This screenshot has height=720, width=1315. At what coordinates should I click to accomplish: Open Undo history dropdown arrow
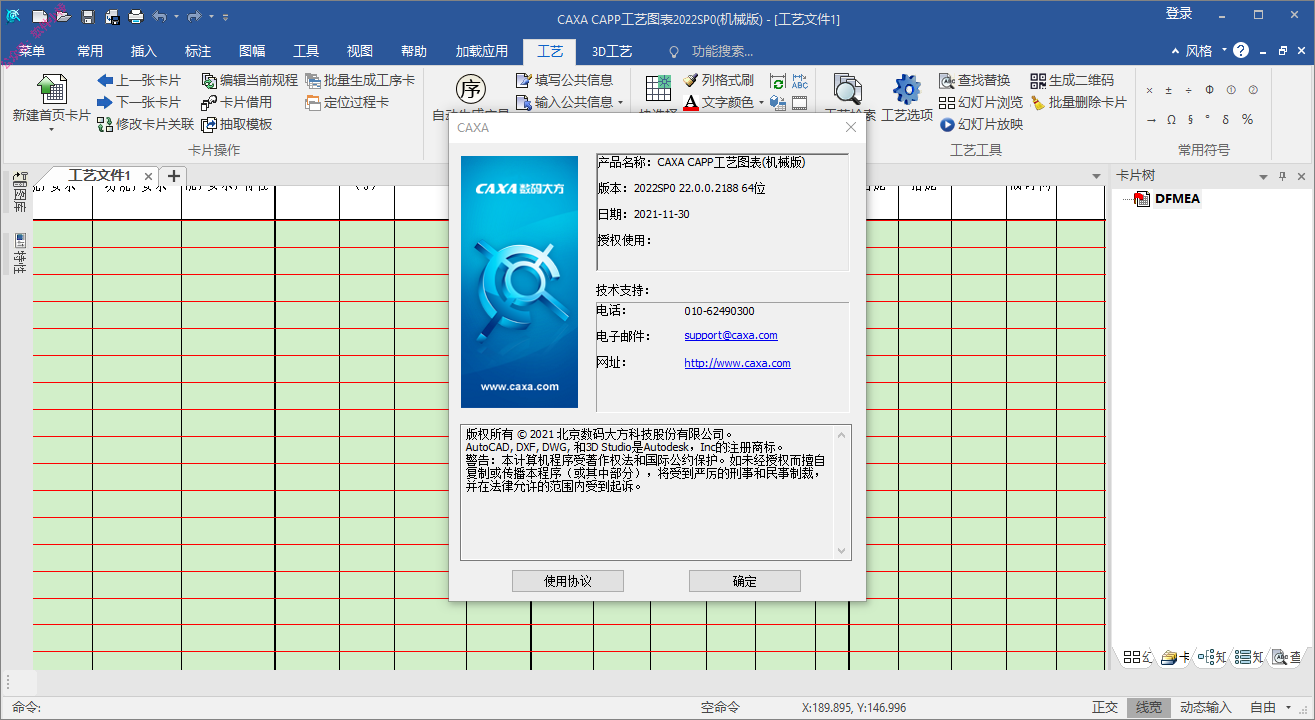pyautogui.click(x=177, y=16)
